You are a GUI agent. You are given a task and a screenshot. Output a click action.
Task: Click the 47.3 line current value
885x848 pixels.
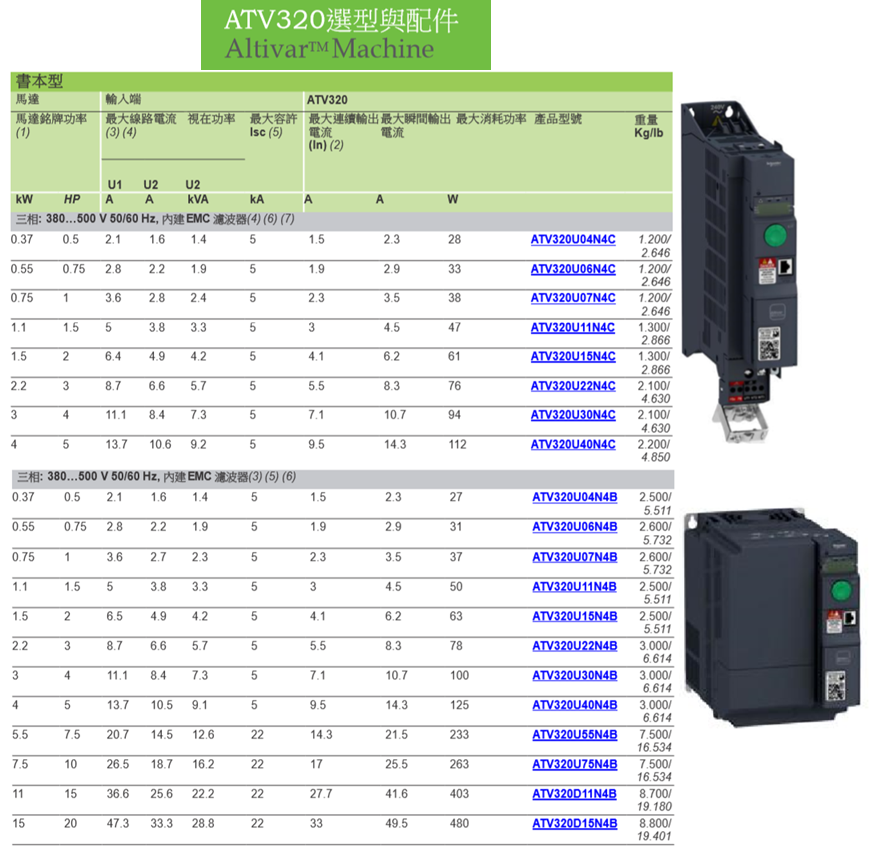pyautogui.click(x=117, y=824)
